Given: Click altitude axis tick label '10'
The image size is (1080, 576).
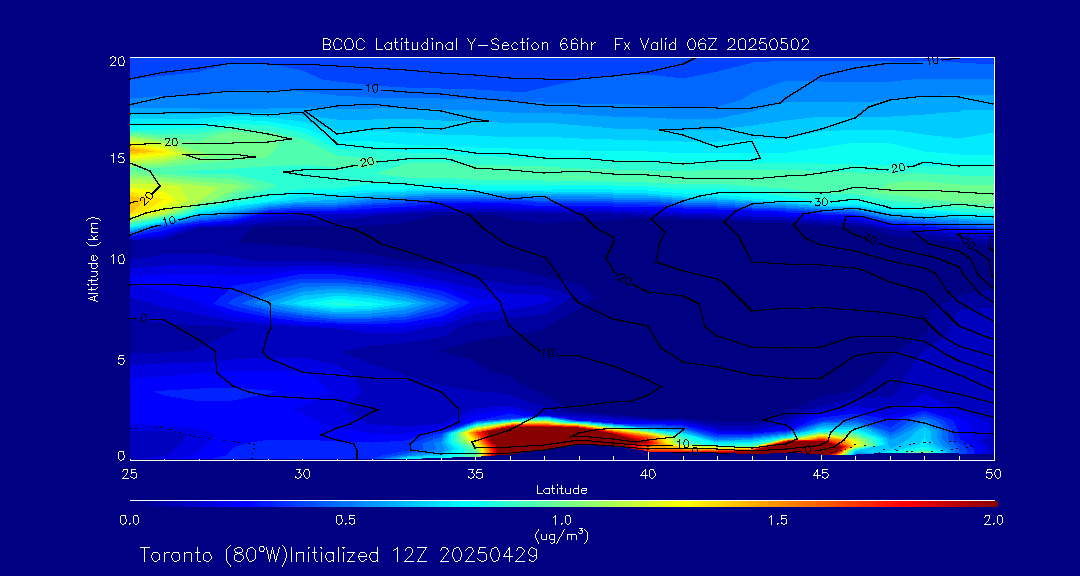Looking at the screenshot, I should tap(117, 259).
